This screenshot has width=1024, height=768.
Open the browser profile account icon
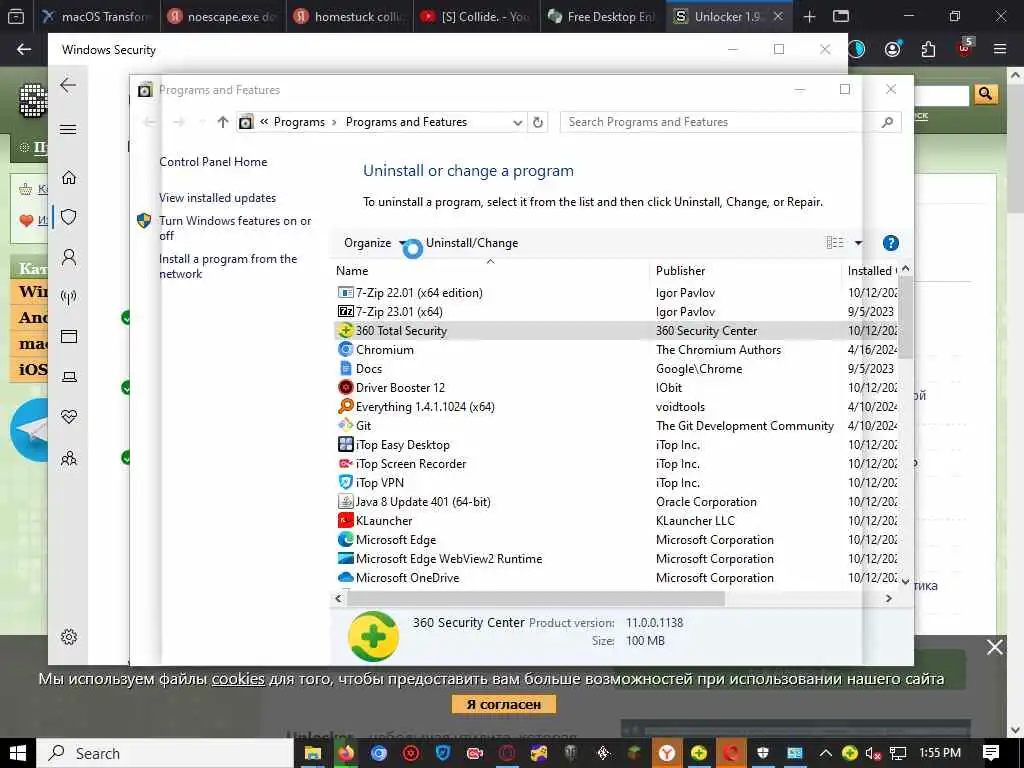click(x=893, y=49)
